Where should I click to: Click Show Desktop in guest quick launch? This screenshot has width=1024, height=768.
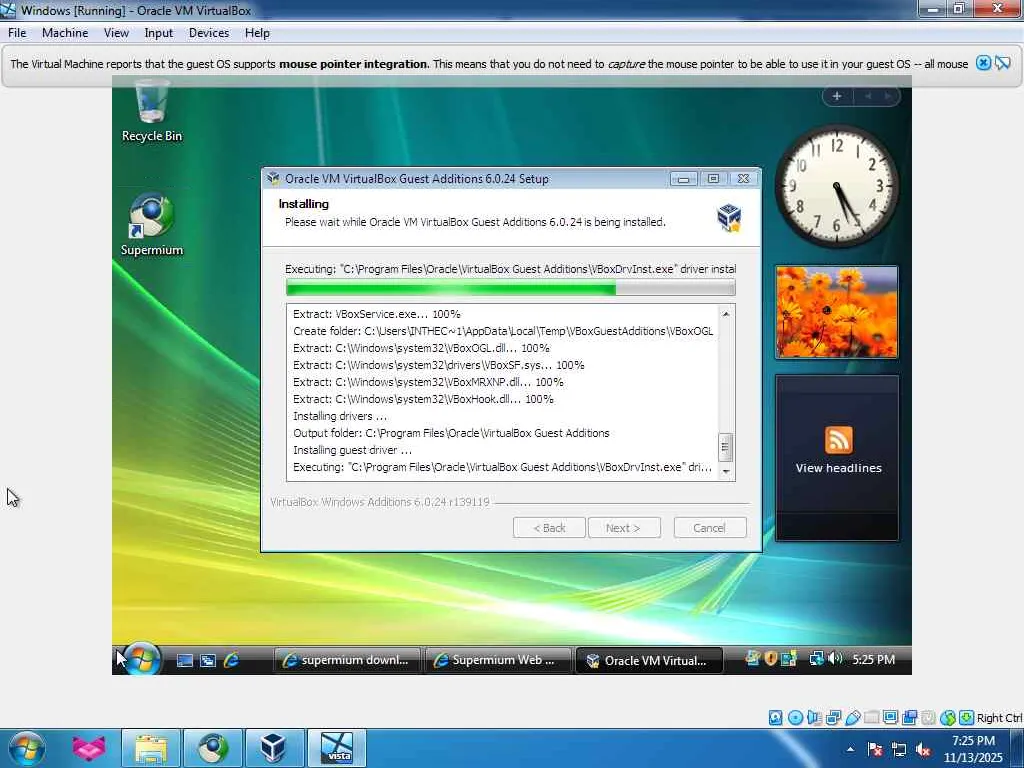click(x=185, y=660)
